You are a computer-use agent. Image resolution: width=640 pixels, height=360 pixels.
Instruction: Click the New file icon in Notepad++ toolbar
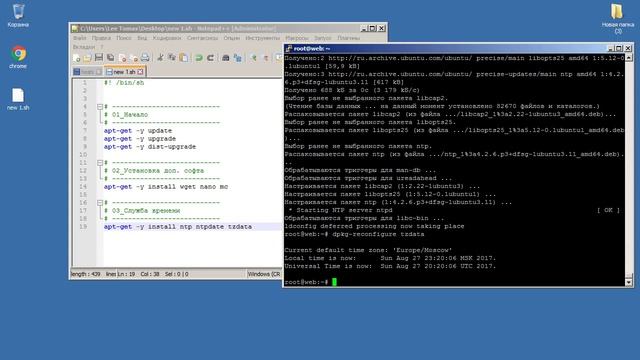tap(76, 58)
